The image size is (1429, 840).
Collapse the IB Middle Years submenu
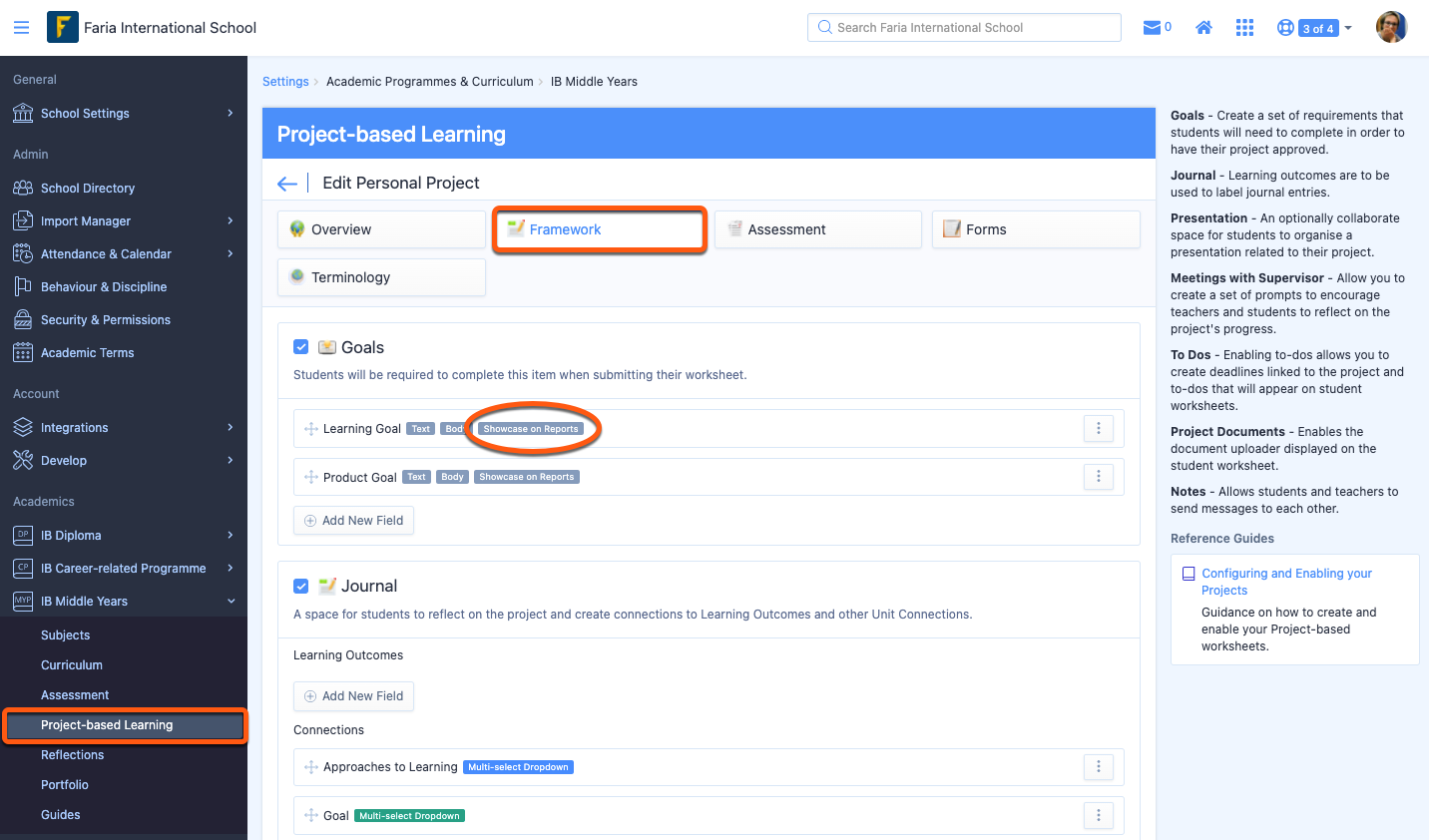tap(231, 601)
